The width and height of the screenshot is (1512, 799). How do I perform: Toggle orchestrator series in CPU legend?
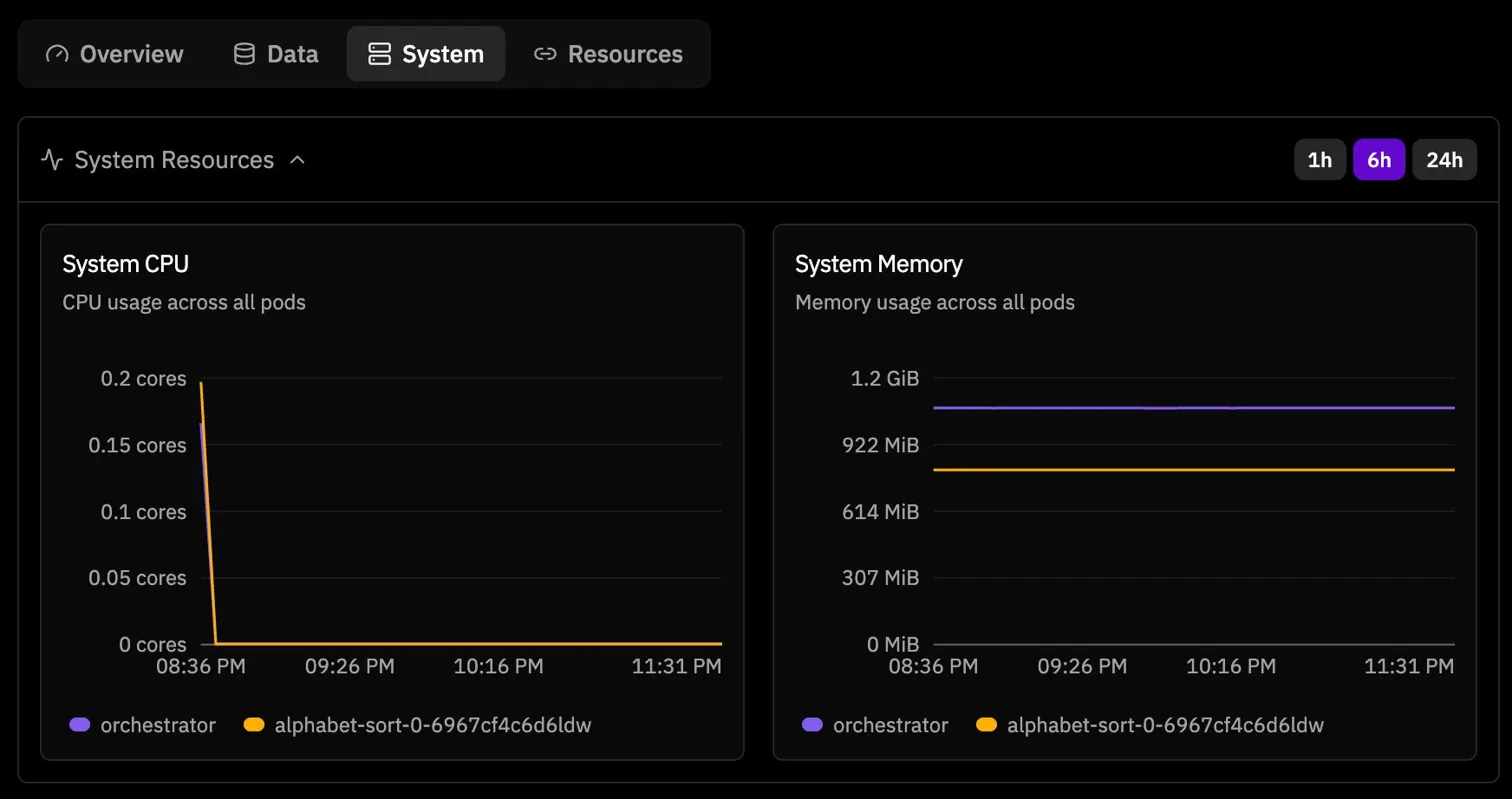pos(158,725)
